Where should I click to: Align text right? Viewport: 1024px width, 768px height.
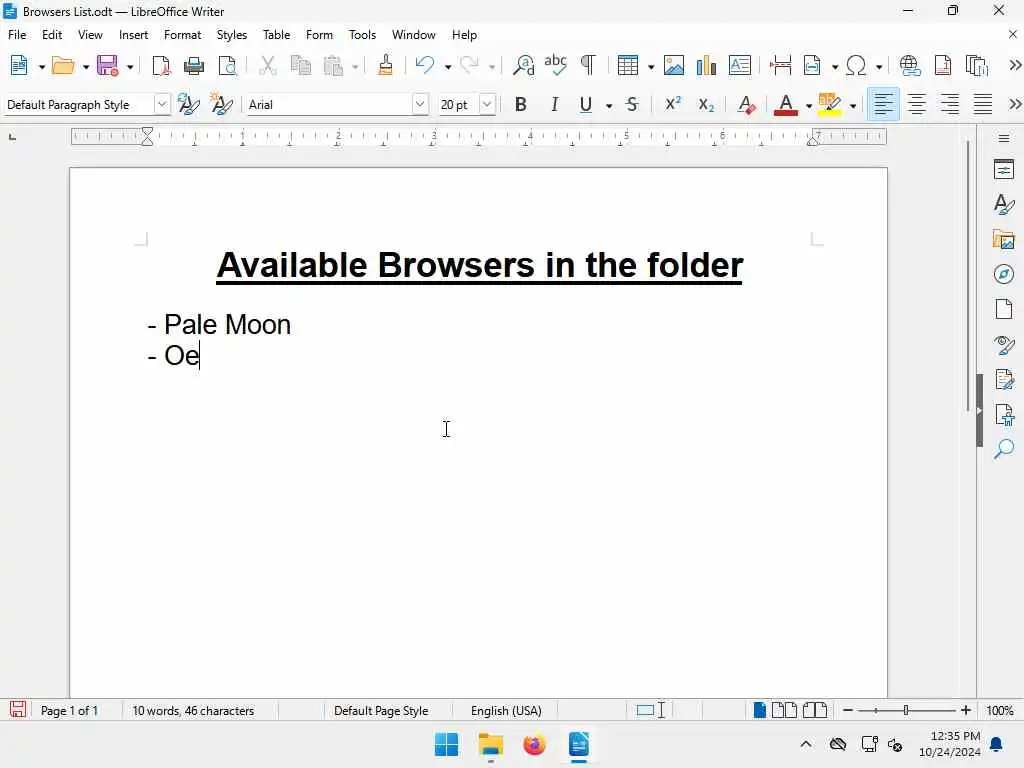(950, 104)
